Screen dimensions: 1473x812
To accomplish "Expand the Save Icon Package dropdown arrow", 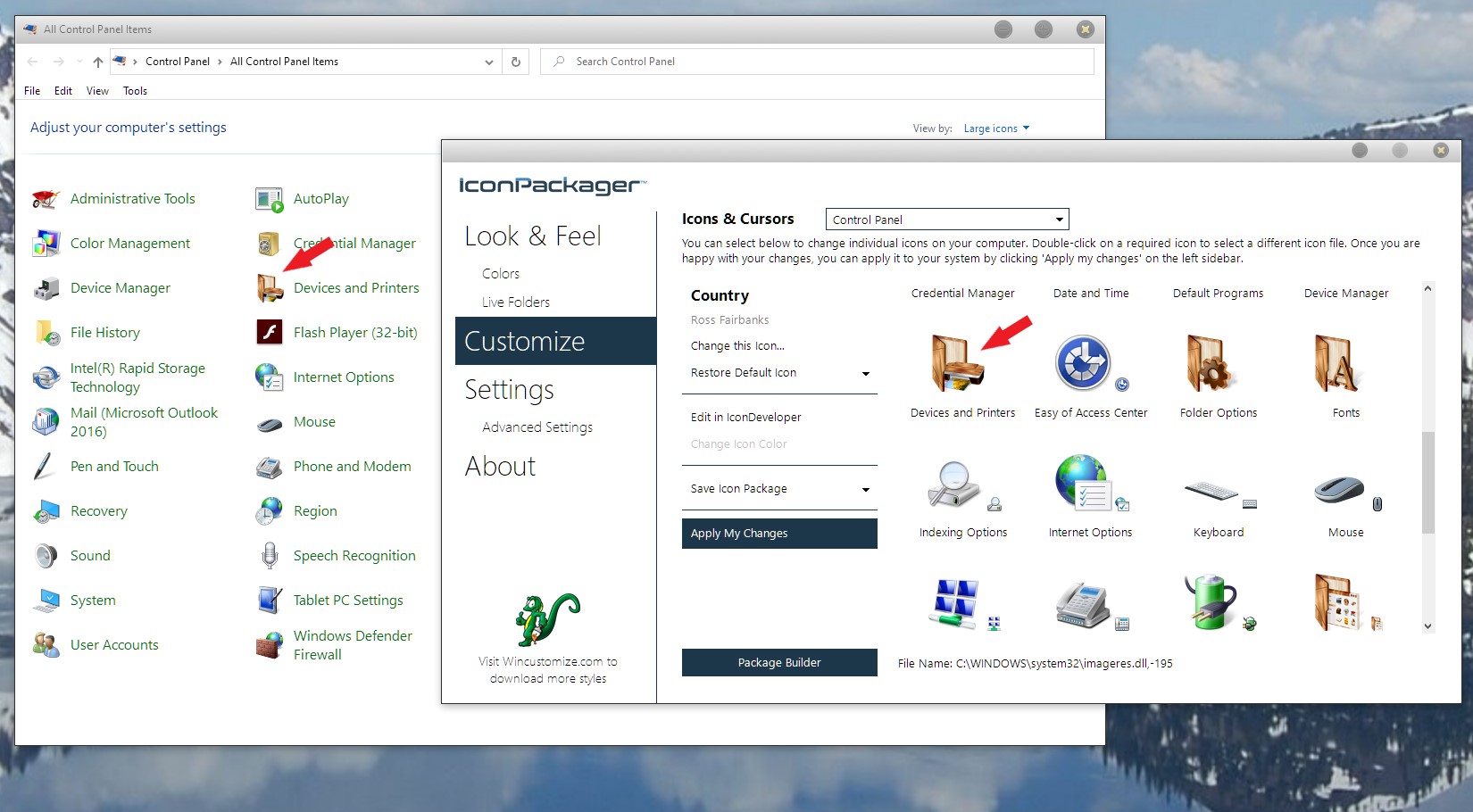I will [865, 490].
